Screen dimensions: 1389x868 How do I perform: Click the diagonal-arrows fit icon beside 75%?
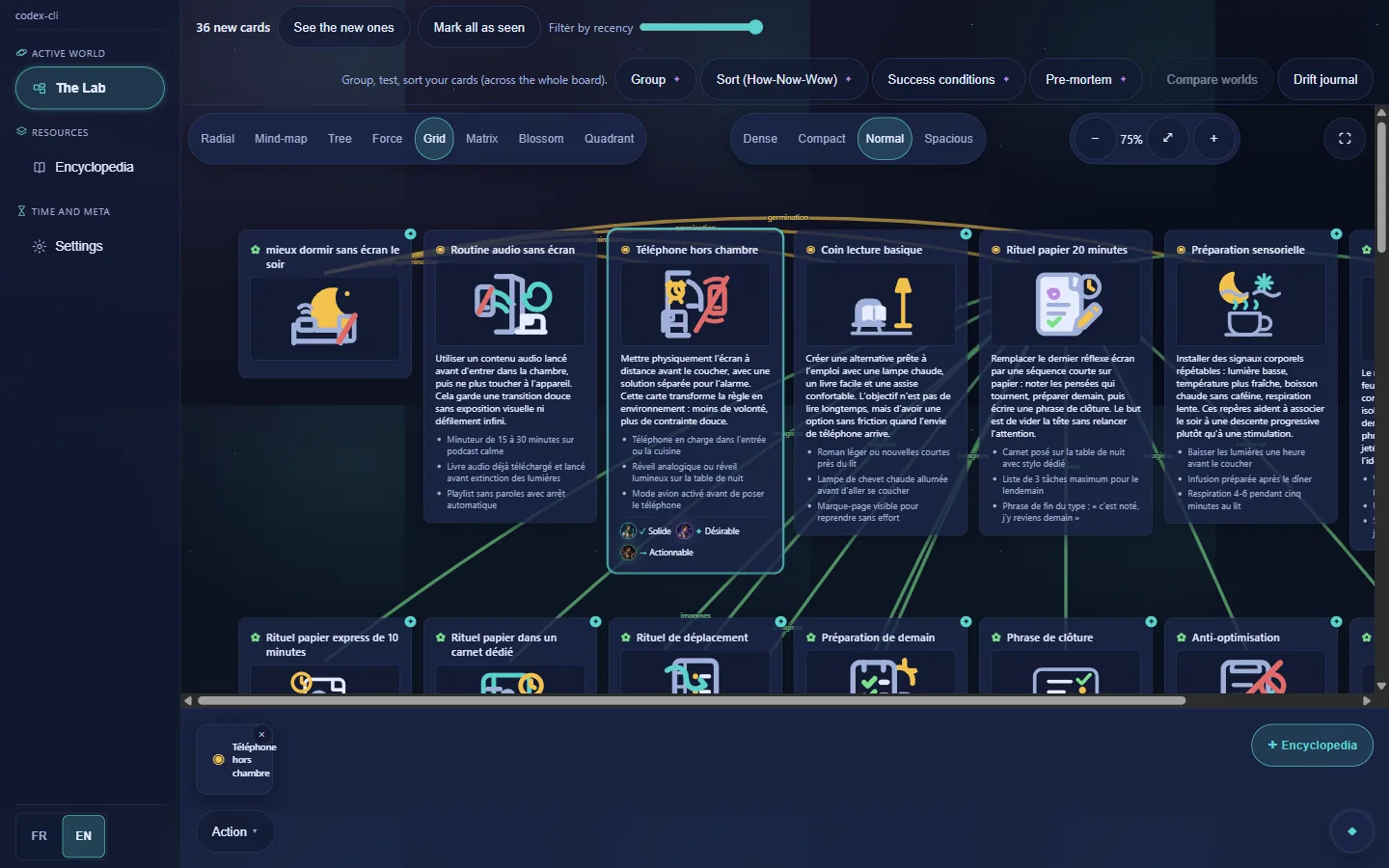click(x=1167, y=139)
